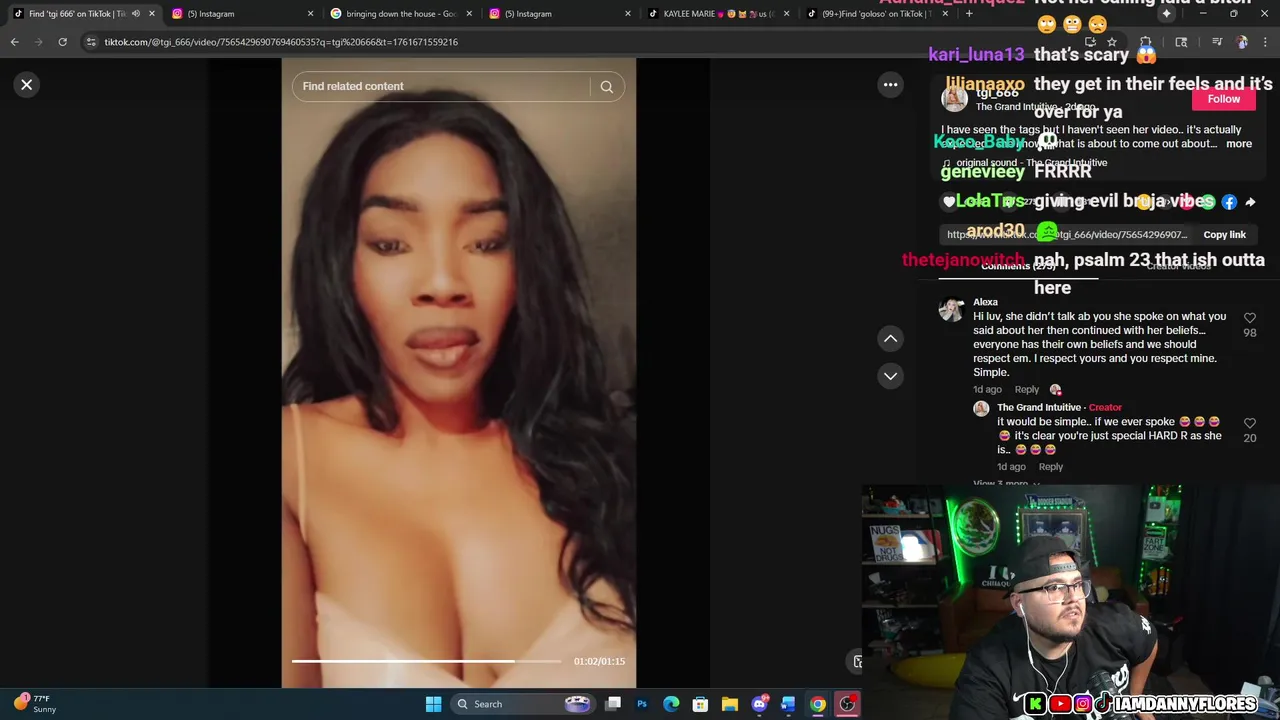Image resolution: width=1280 pixels, height=720 pixels.
Task: Reload the page in Chrome
Action: tap(62, 42)
